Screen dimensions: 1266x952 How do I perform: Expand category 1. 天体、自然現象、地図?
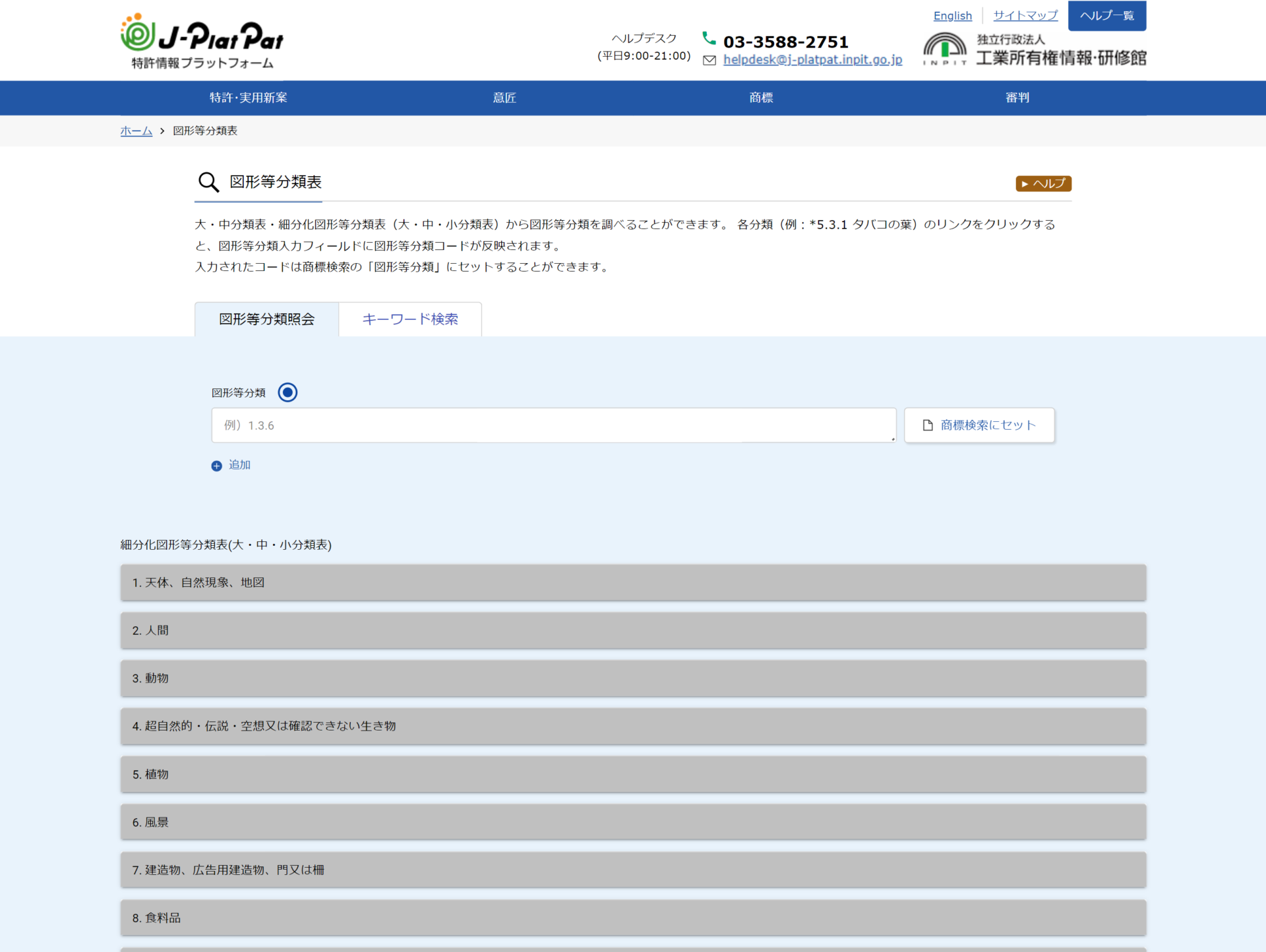[x=633, y=582]
